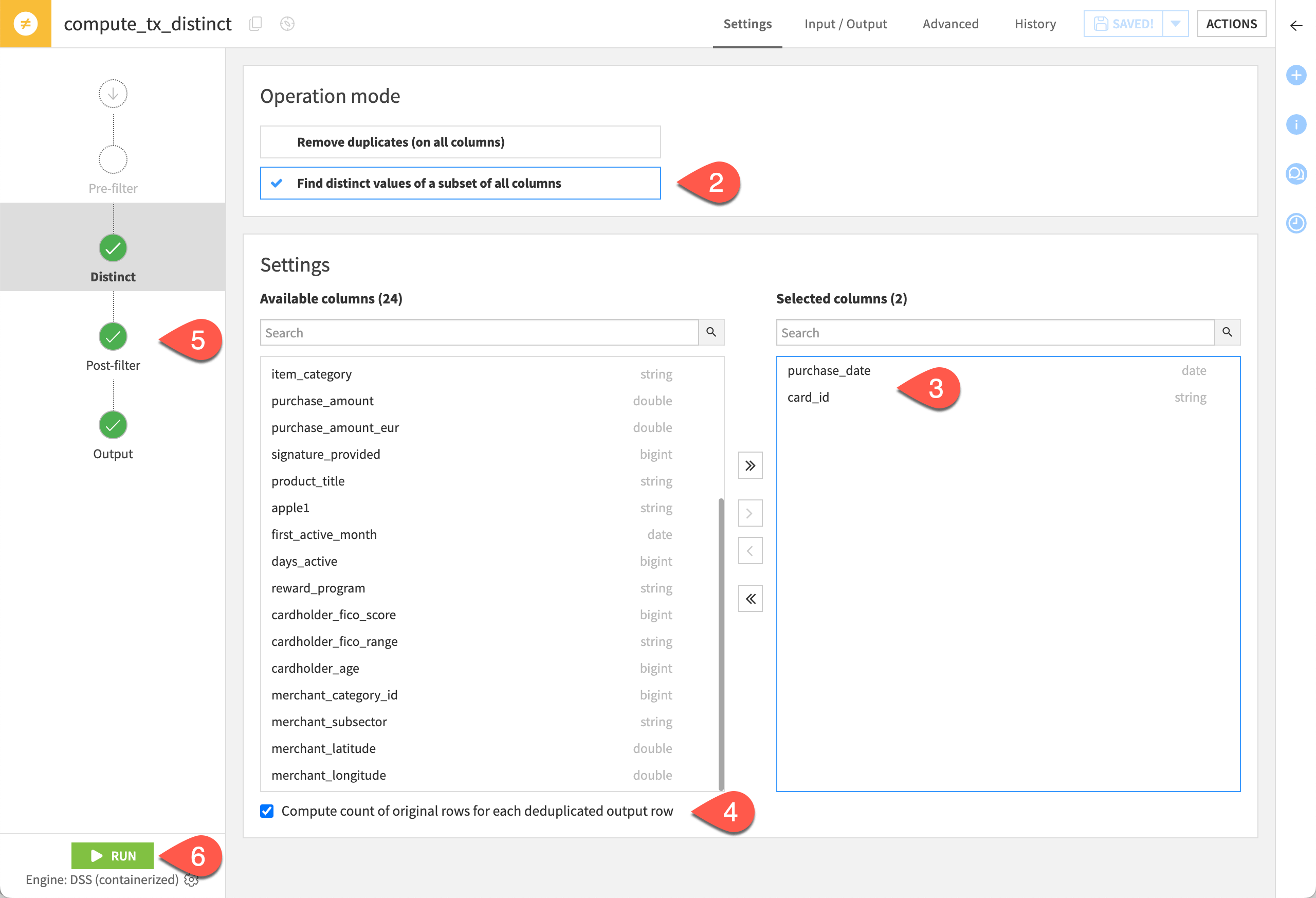The height and width of the screenshot is (898, 1316).
Task: Click the RUN button
Action: click(x=112, y=855)
